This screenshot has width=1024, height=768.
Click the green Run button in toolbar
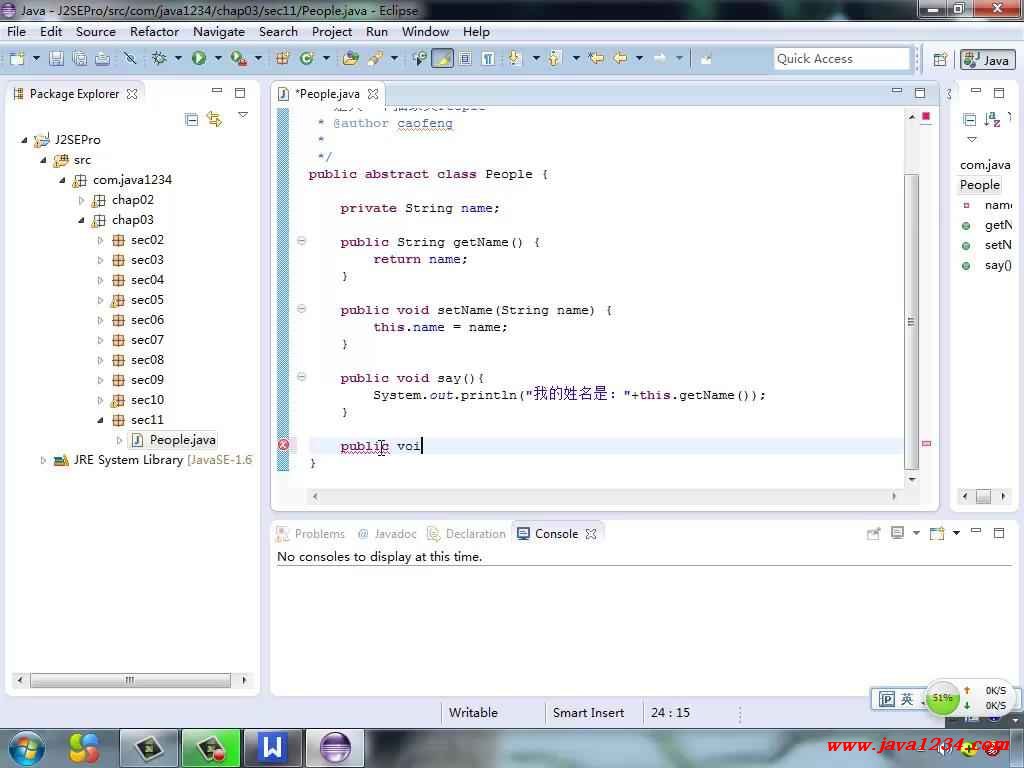[x=199, y=59]
